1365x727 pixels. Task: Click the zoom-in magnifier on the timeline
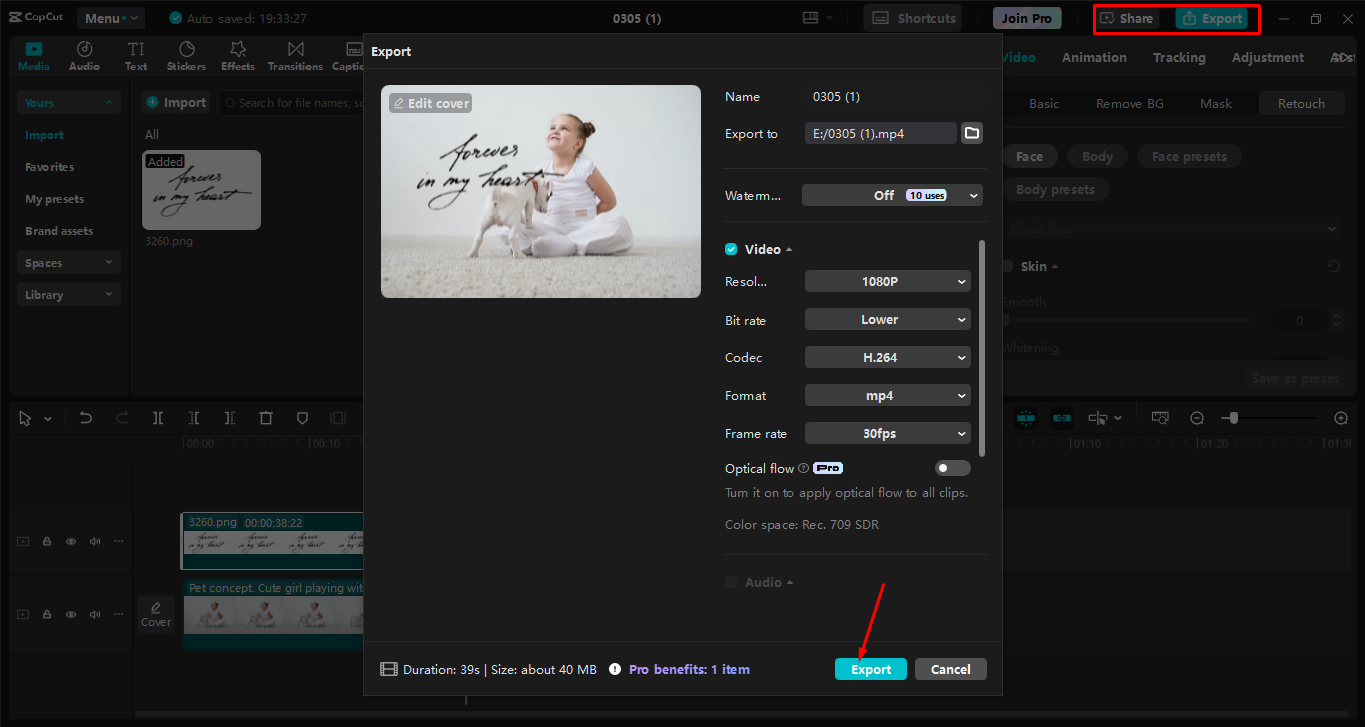[x=1341, y=417]
